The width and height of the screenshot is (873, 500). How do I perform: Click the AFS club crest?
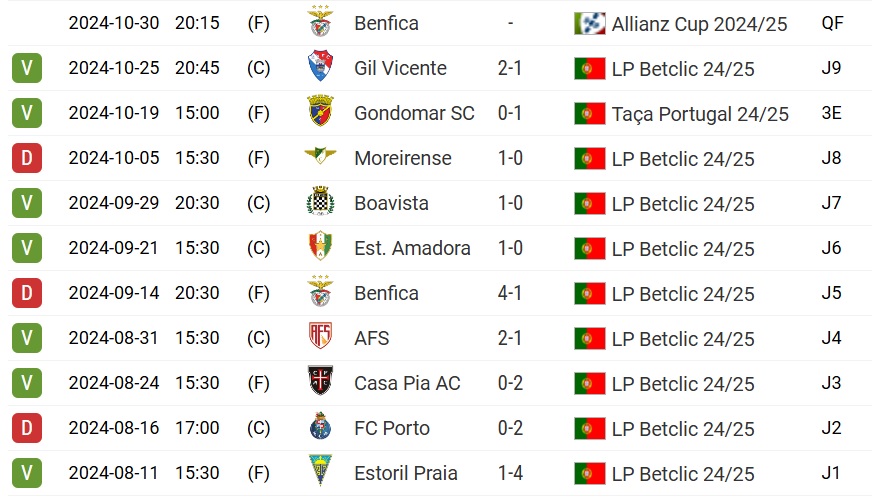[x=319, y=338]
